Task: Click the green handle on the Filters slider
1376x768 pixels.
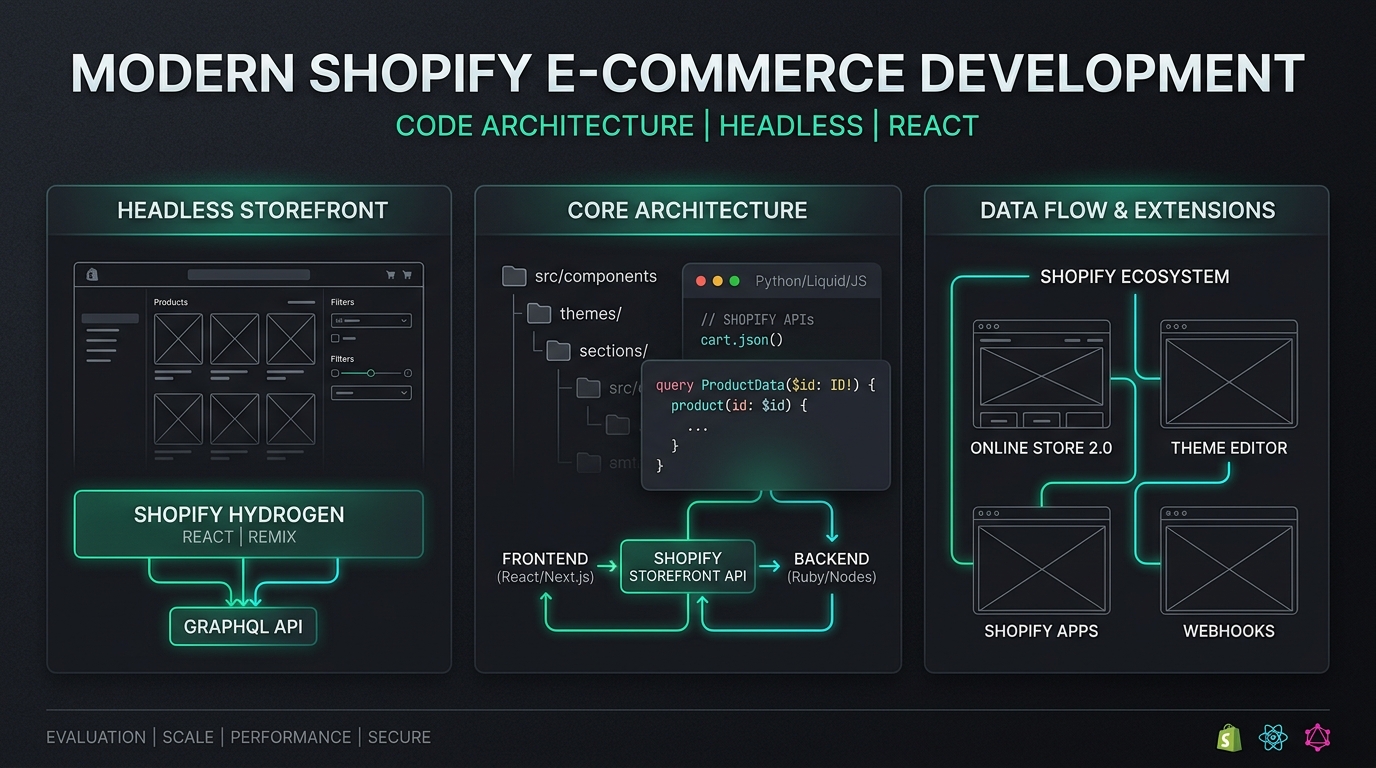Action: (x=371, y=373)
